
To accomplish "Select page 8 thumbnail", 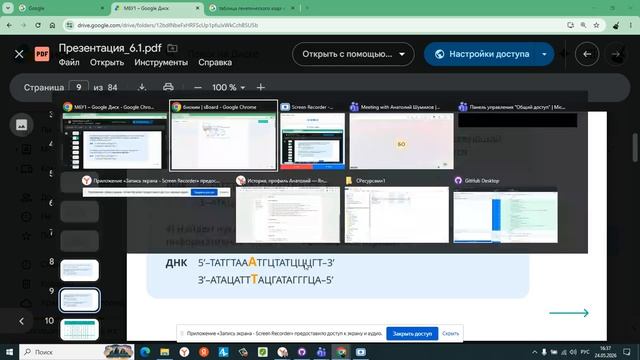I will point(80,270).
